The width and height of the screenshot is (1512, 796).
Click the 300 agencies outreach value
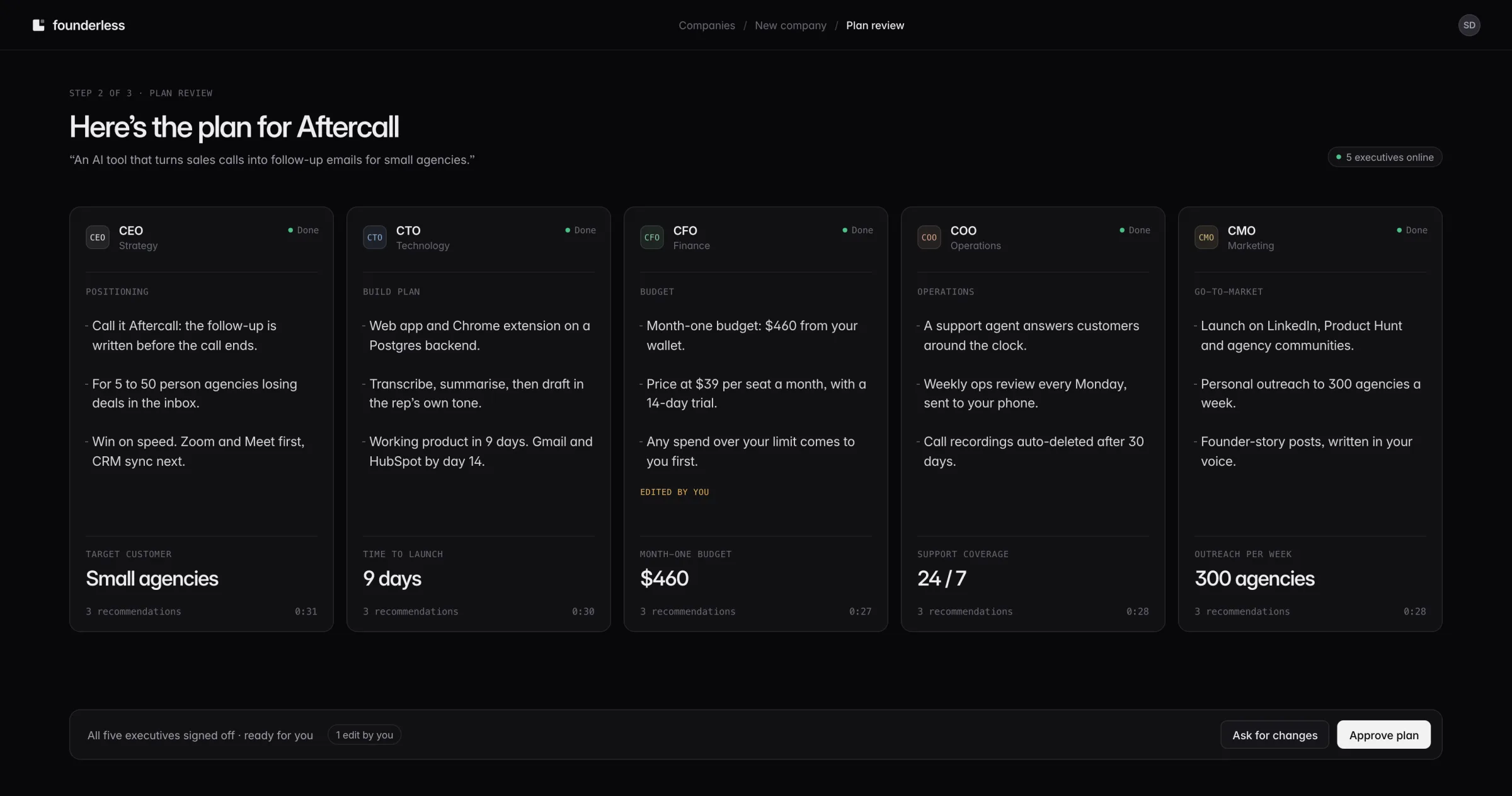[x=1254, y=579]
